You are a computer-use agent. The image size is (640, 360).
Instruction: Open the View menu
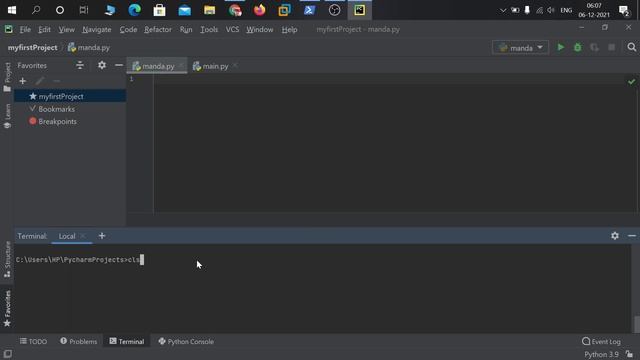point(66,29)
